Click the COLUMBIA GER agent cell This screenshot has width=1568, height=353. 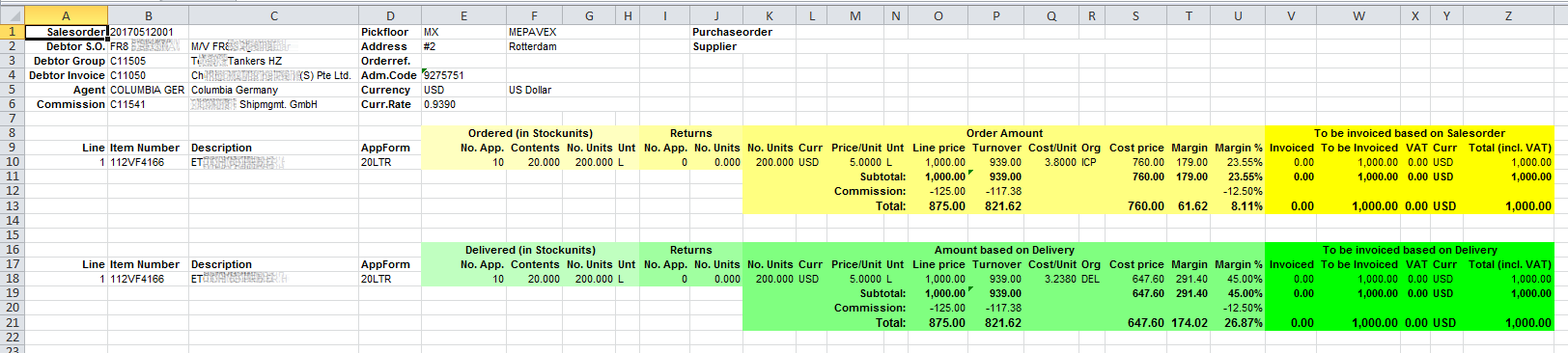click(x=147, y=90)
